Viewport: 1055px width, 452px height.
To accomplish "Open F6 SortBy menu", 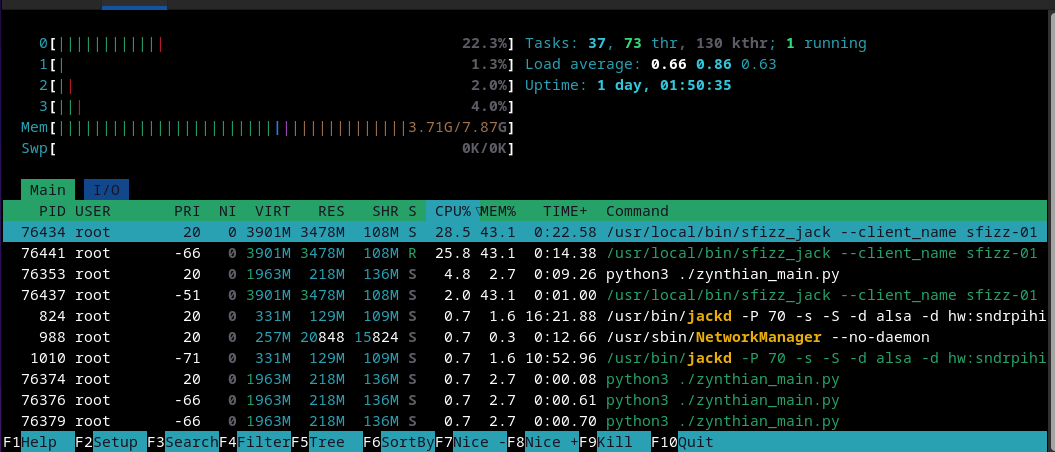I will [398, 442].
